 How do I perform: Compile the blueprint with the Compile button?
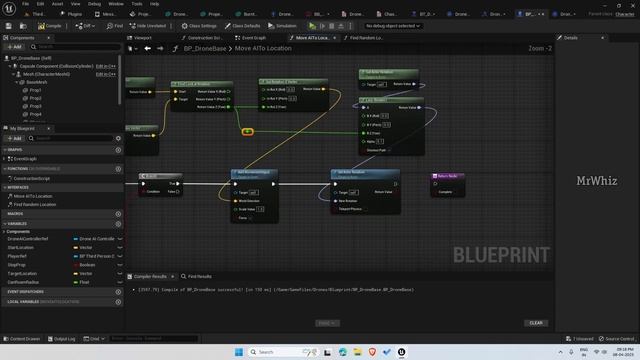pyautogui.click(x=49, y=26)
